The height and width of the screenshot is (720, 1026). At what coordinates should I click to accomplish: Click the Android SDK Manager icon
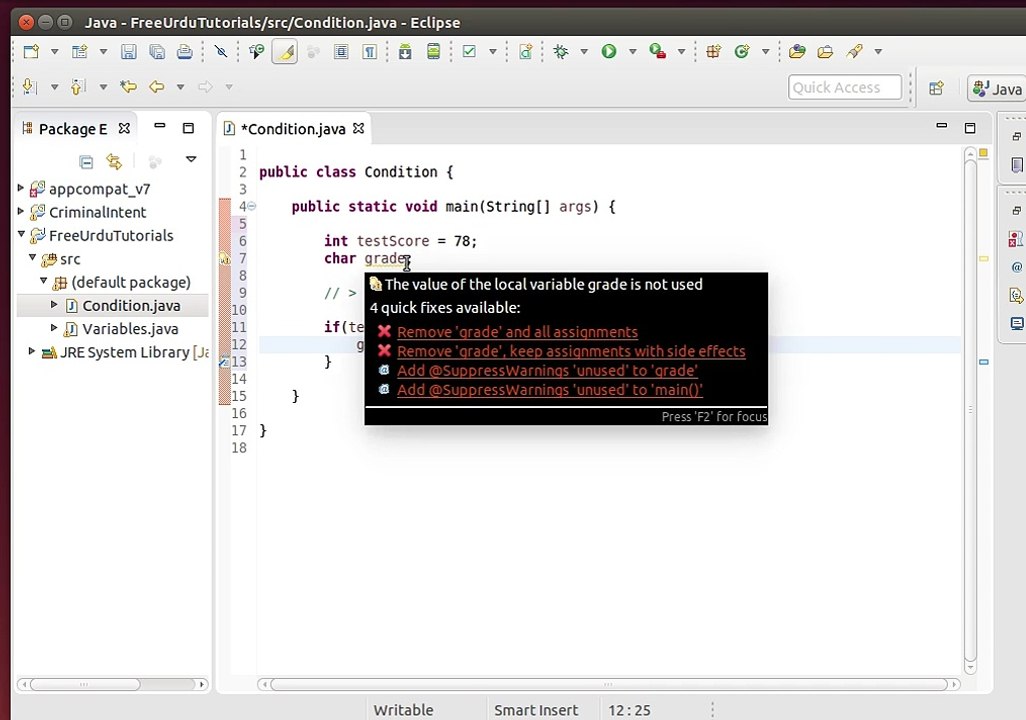pos(405,51)
